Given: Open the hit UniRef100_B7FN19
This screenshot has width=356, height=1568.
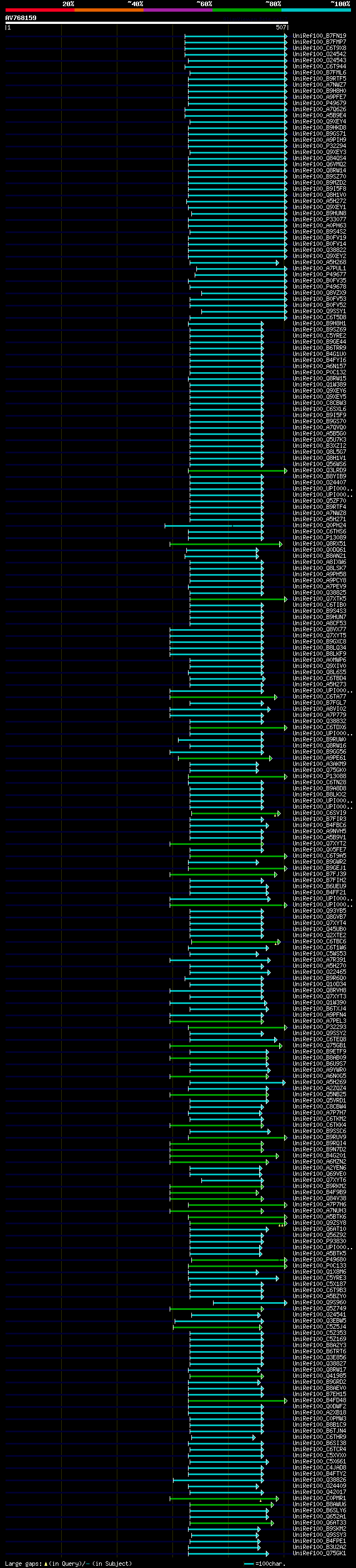Looking at the screenshot, I should pyautogui.click(x=319, y=36).
